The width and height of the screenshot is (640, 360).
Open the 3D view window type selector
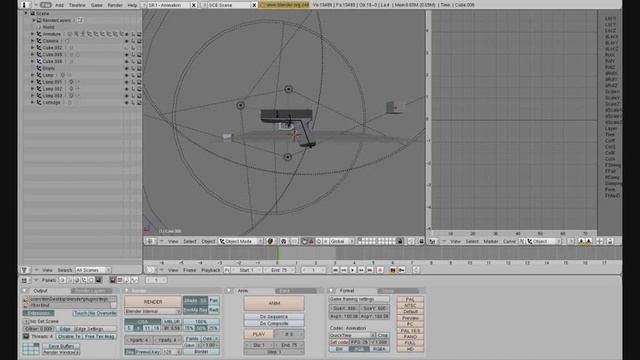(150, 241)
